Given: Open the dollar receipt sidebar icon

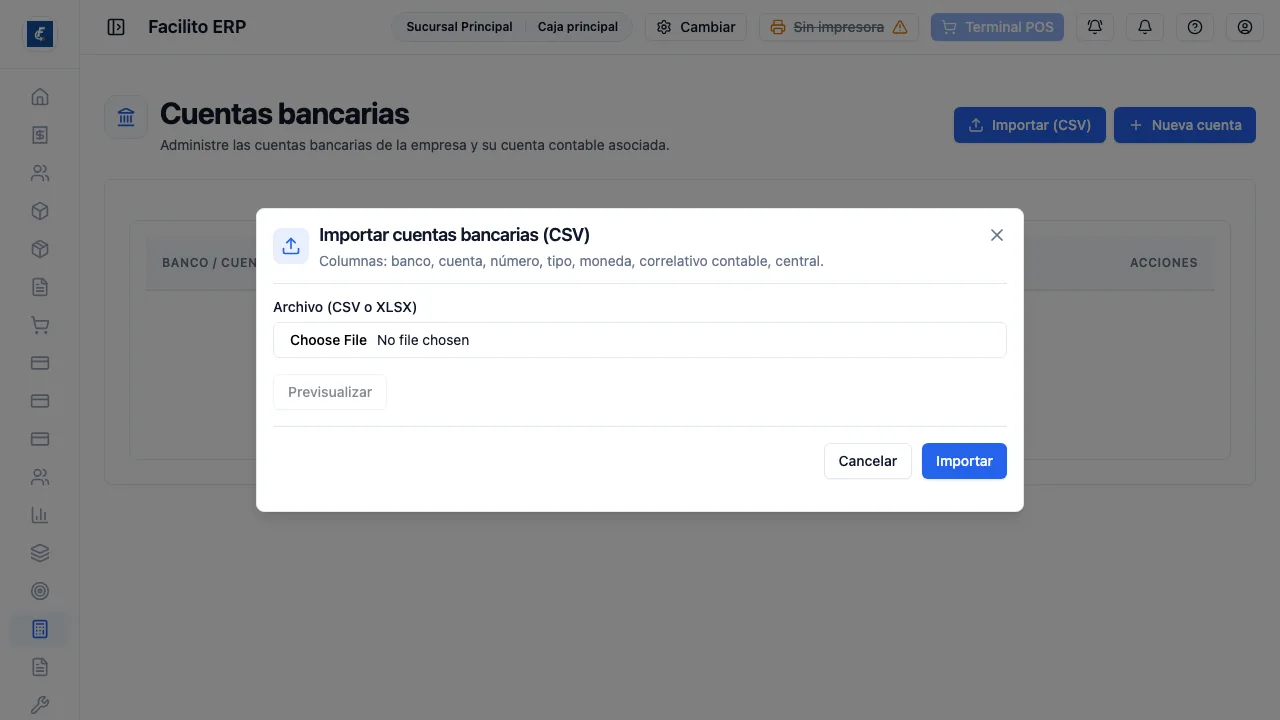Looking at the screenshot, I should coord(40,135).
